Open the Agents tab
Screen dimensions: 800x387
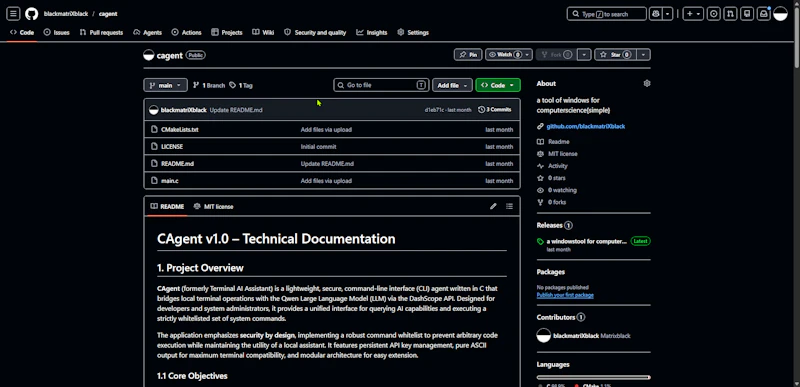tap(147, 32)
